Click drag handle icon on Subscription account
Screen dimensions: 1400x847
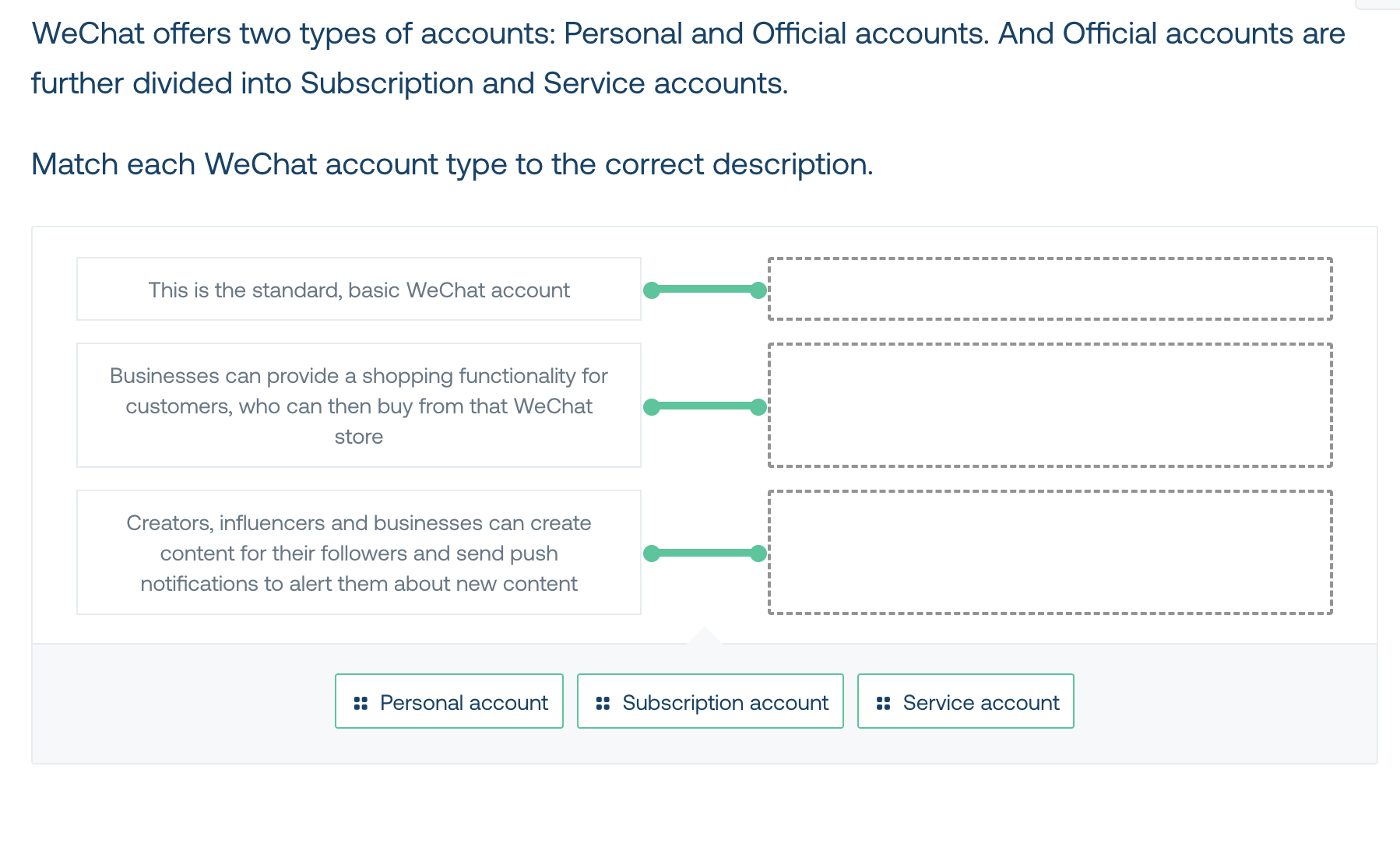[x=603, y=703]
